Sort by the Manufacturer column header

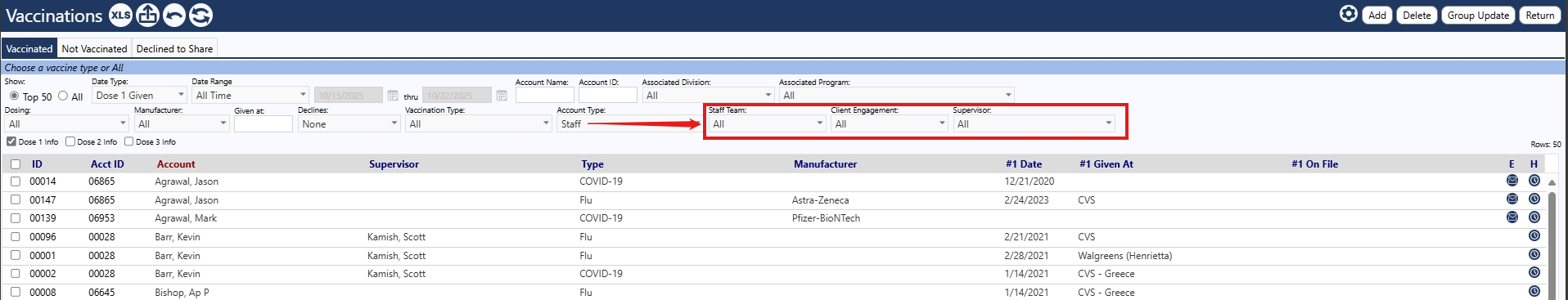(825, 163)
